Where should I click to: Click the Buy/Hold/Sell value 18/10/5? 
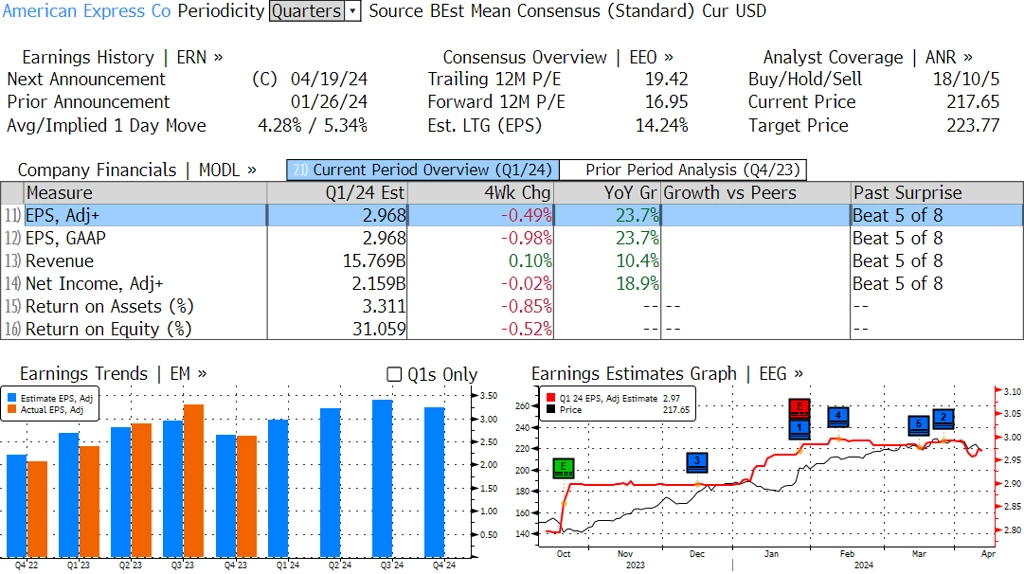(966, 80)
